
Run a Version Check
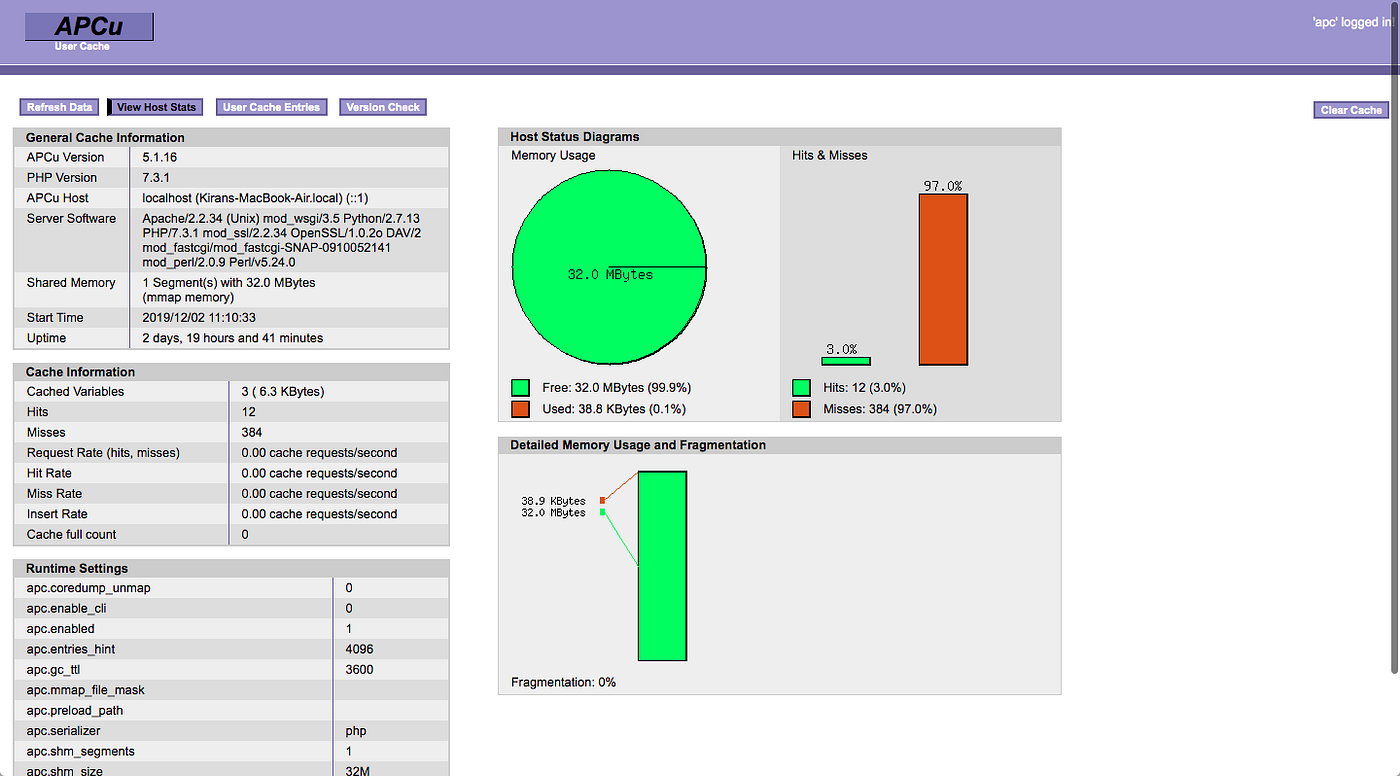(x=382, y=107)
